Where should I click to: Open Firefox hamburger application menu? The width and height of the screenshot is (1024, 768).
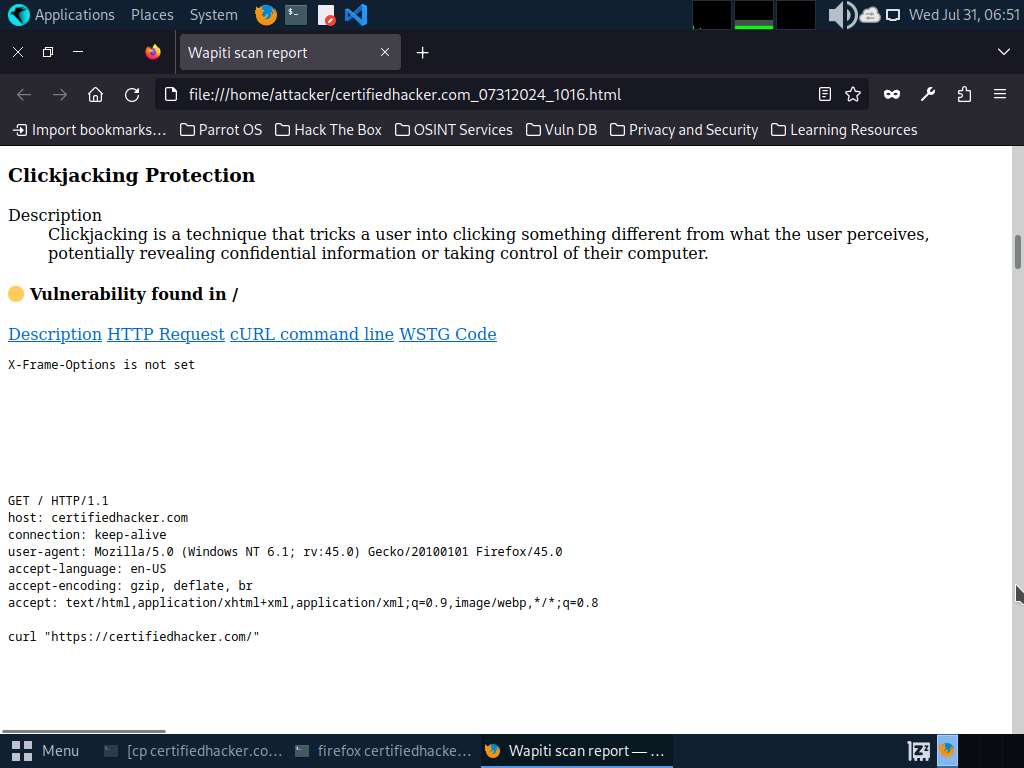999,94
